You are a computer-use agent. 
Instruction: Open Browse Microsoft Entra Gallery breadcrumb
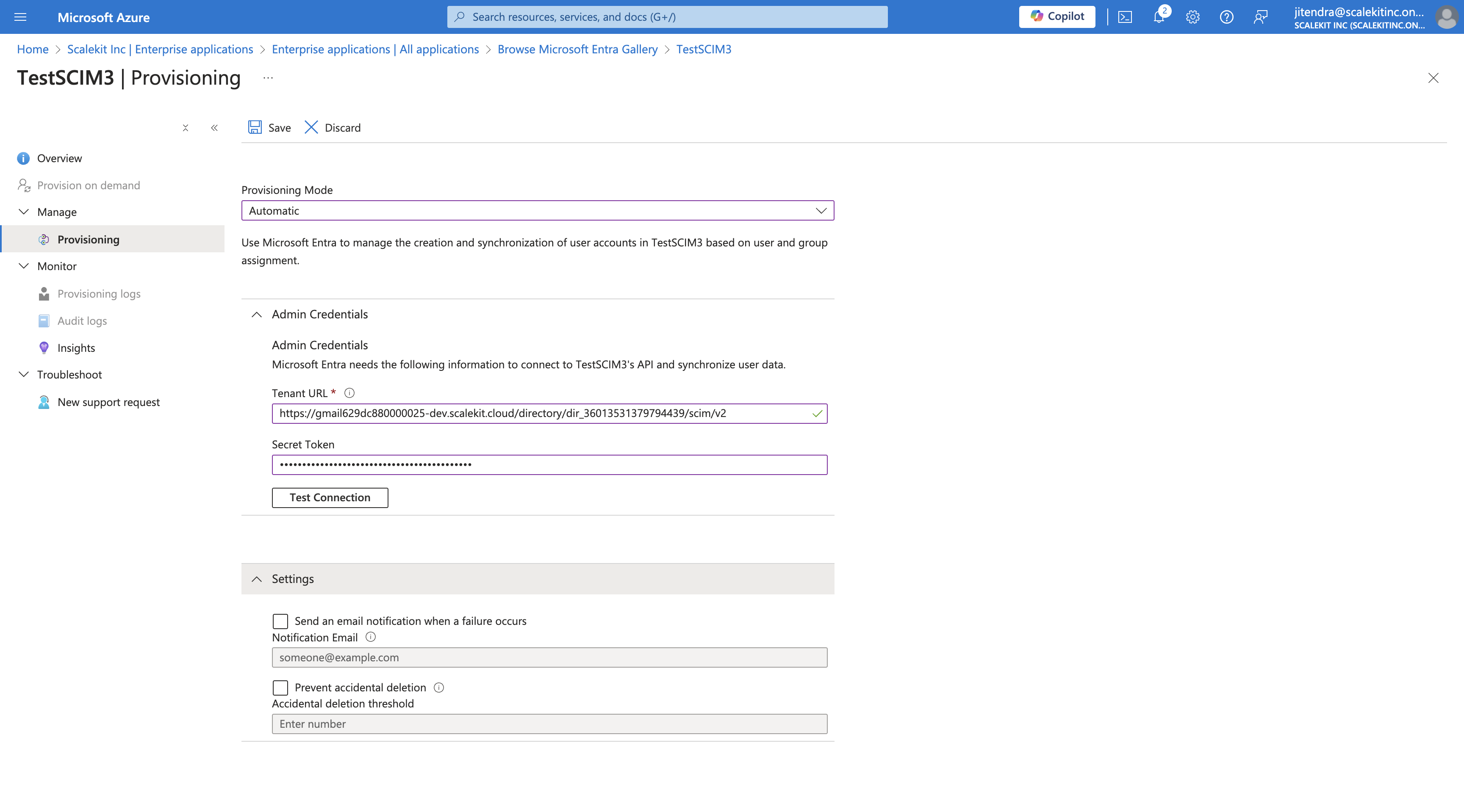(x=577, y=50)
